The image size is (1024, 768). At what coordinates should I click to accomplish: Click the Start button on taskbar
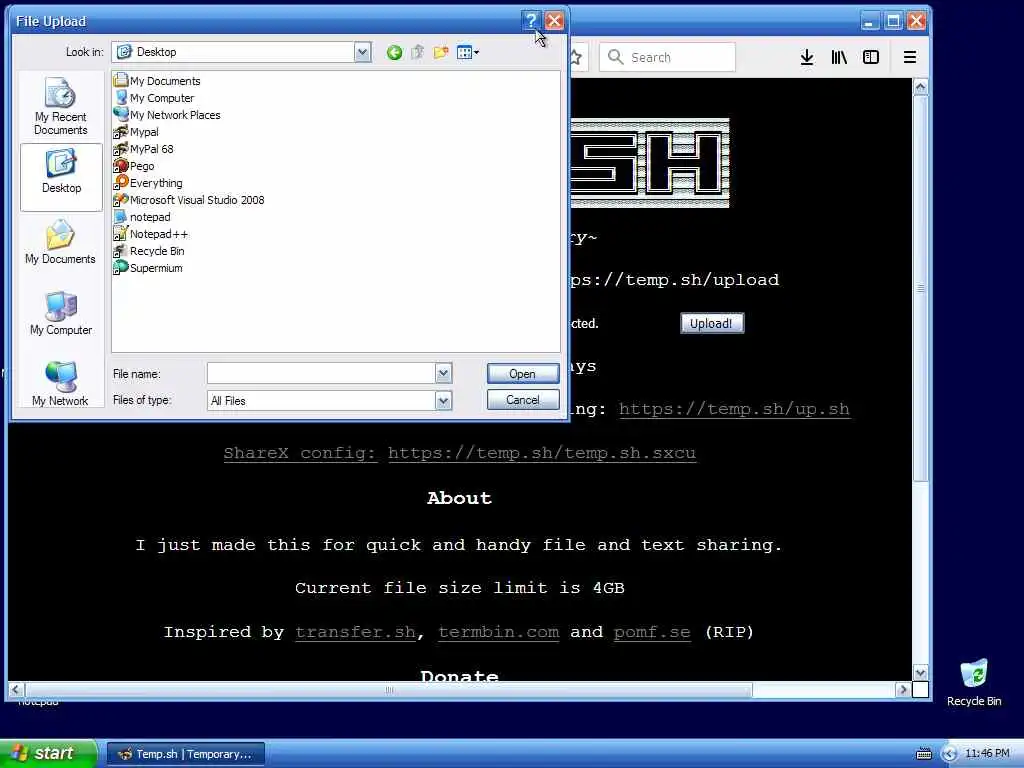[x=49, y=754]
